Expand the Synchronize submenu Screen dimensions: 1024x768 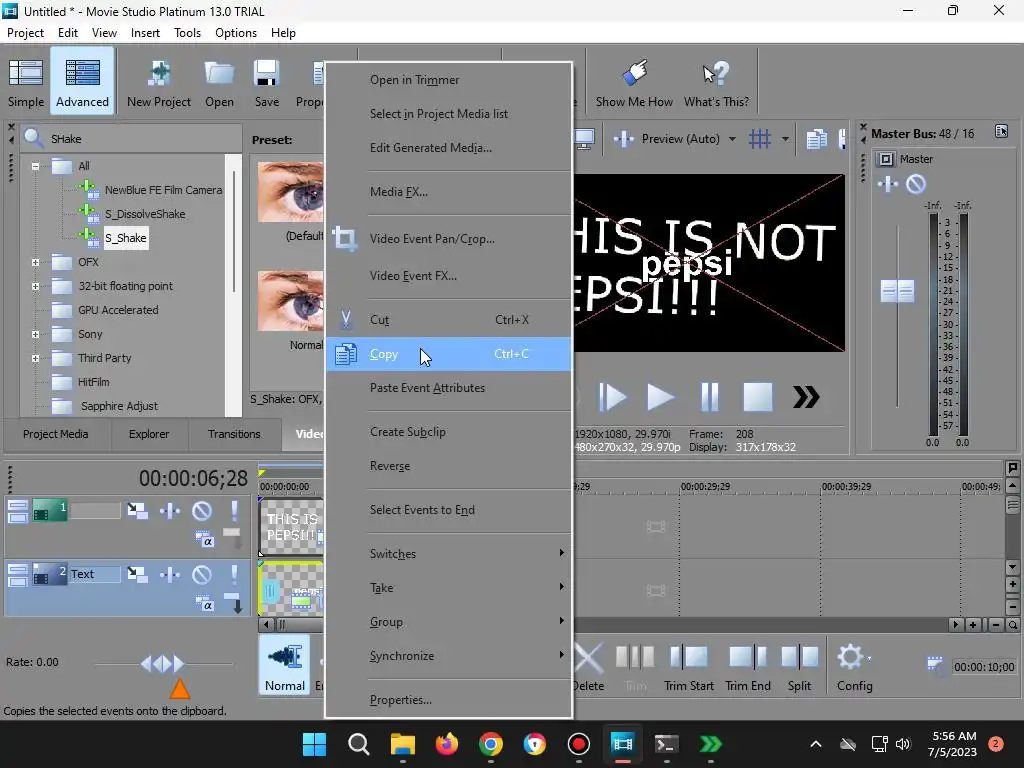point(449,656)
